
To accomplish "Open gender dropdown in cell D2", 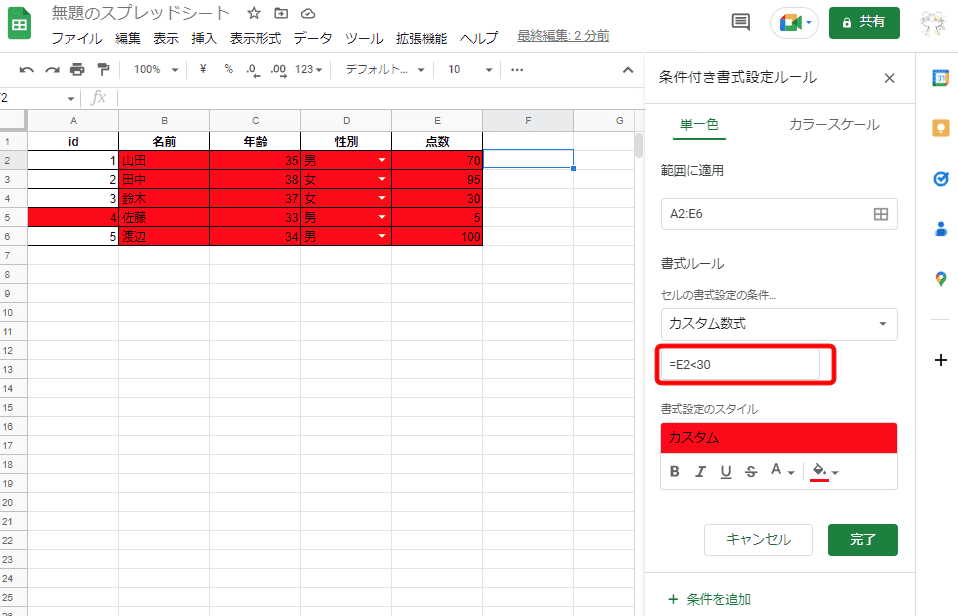I will click(x=381, y=160).
